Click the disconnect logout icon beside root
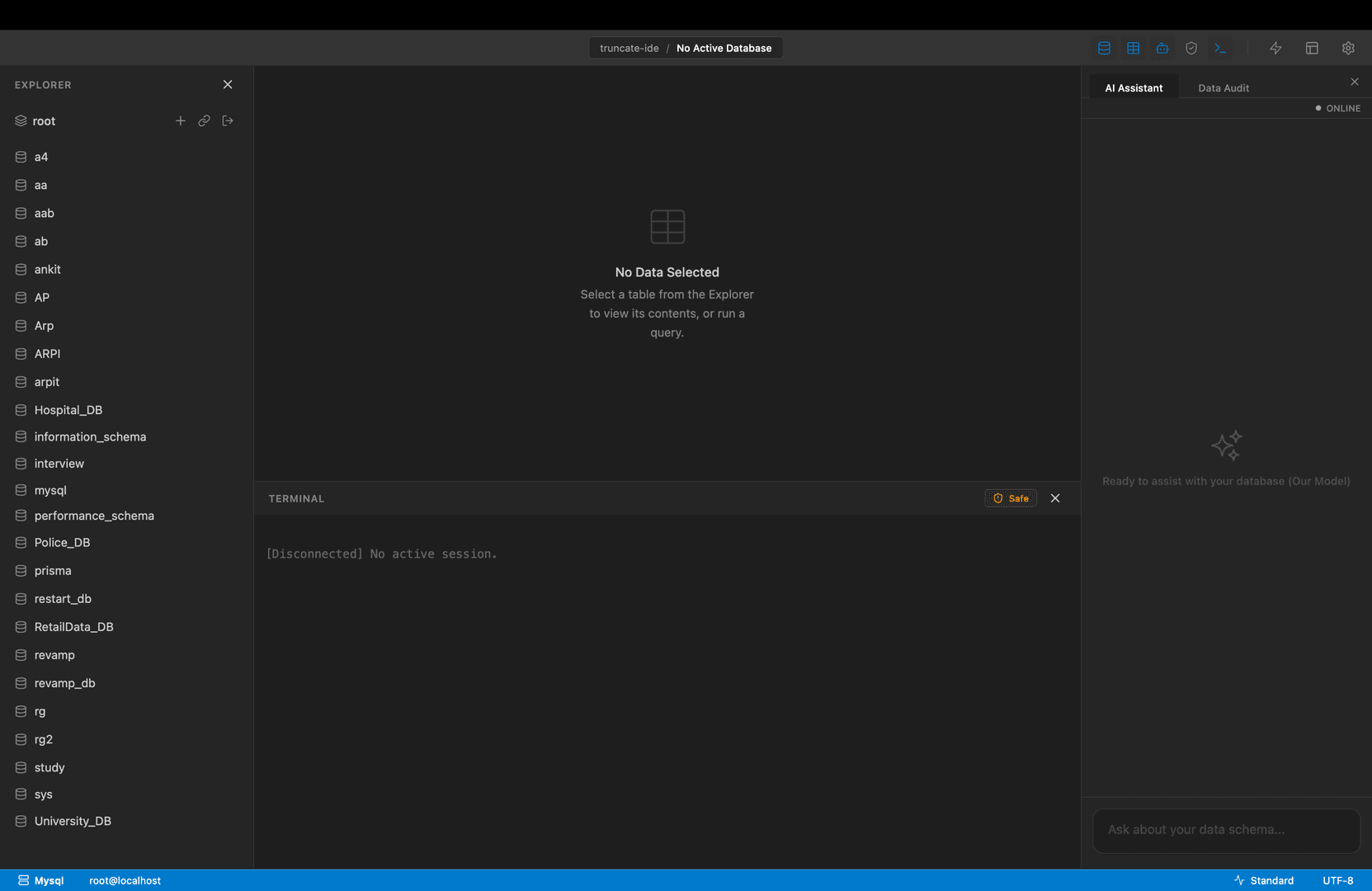Viewport: 1372px width, 891px height. (x=228, y=120)
